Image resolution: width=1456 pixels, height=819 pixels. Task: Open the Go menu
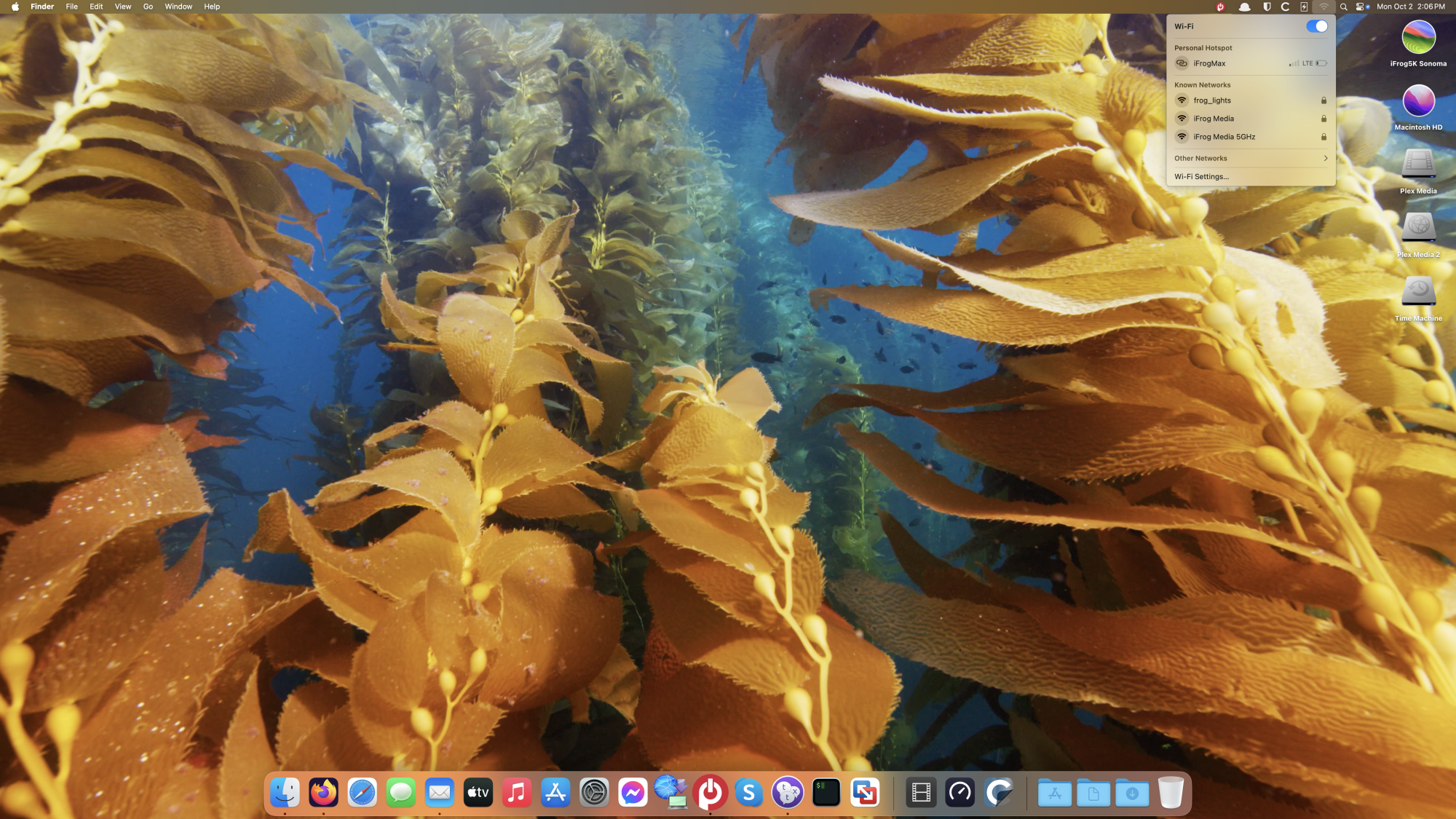[148, 7]
